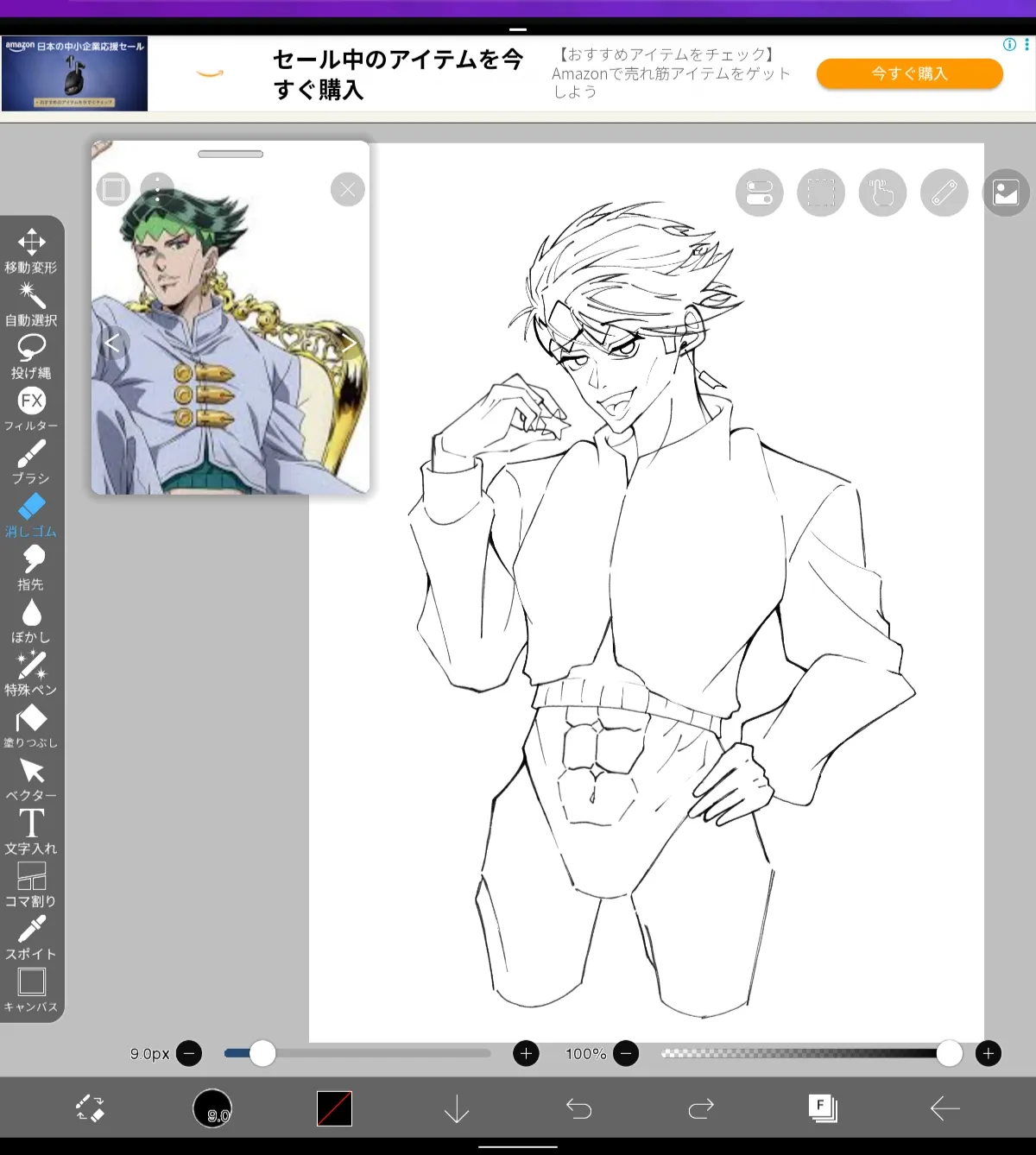Open the reference image window button
The image size is (1036, 1155).
click(x=1006, y=192)
